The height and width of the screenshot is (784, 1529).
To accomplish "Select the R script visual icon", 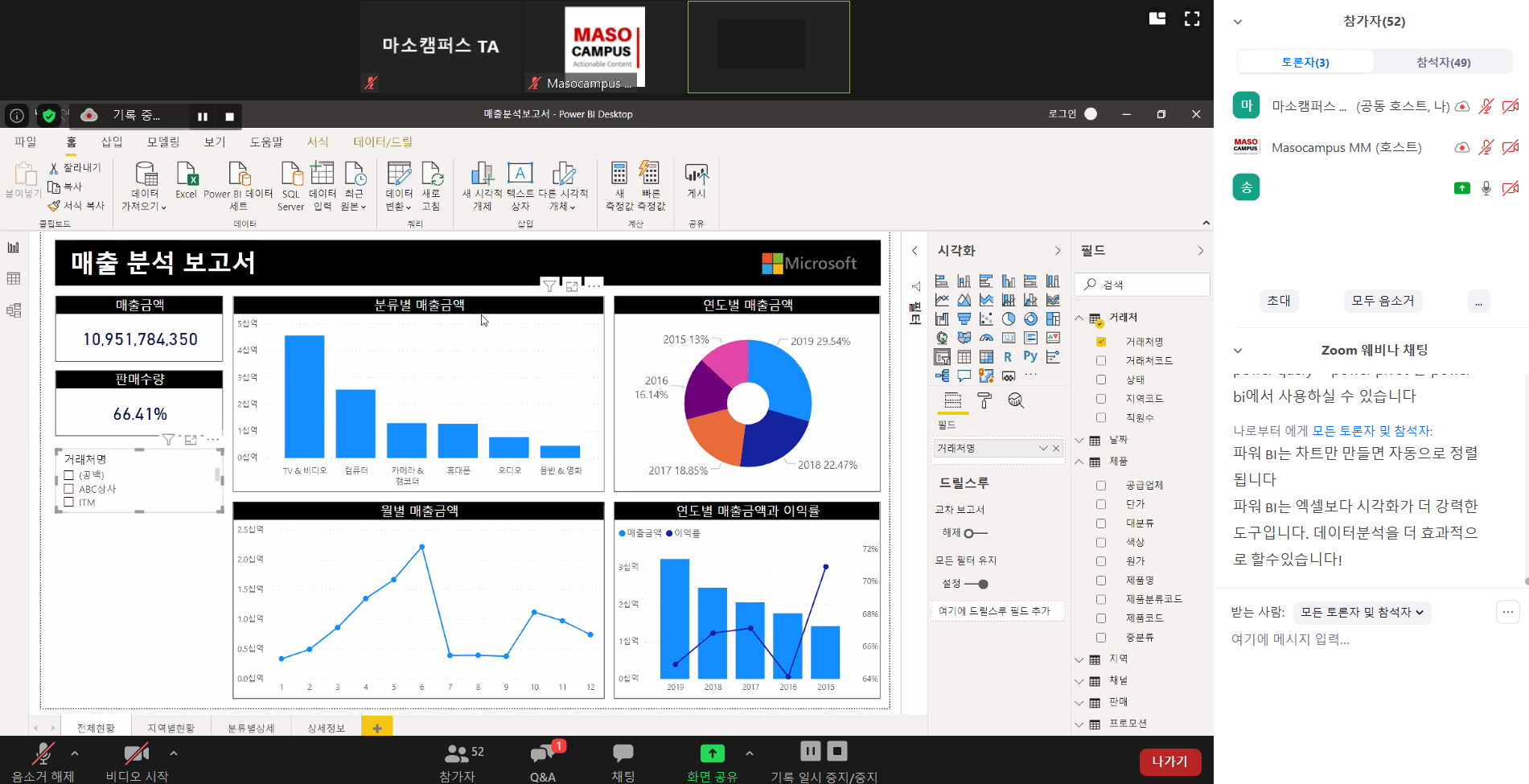I will point(1008,357).
